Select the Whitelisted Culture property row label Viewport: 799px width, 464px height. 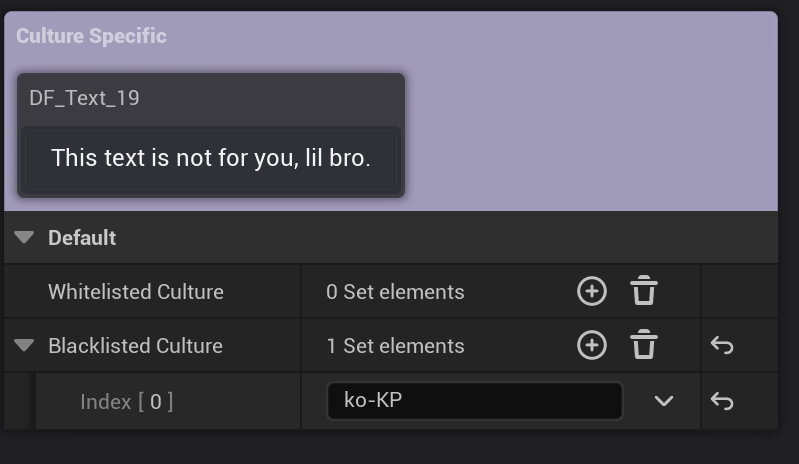(x=135, y=292)
